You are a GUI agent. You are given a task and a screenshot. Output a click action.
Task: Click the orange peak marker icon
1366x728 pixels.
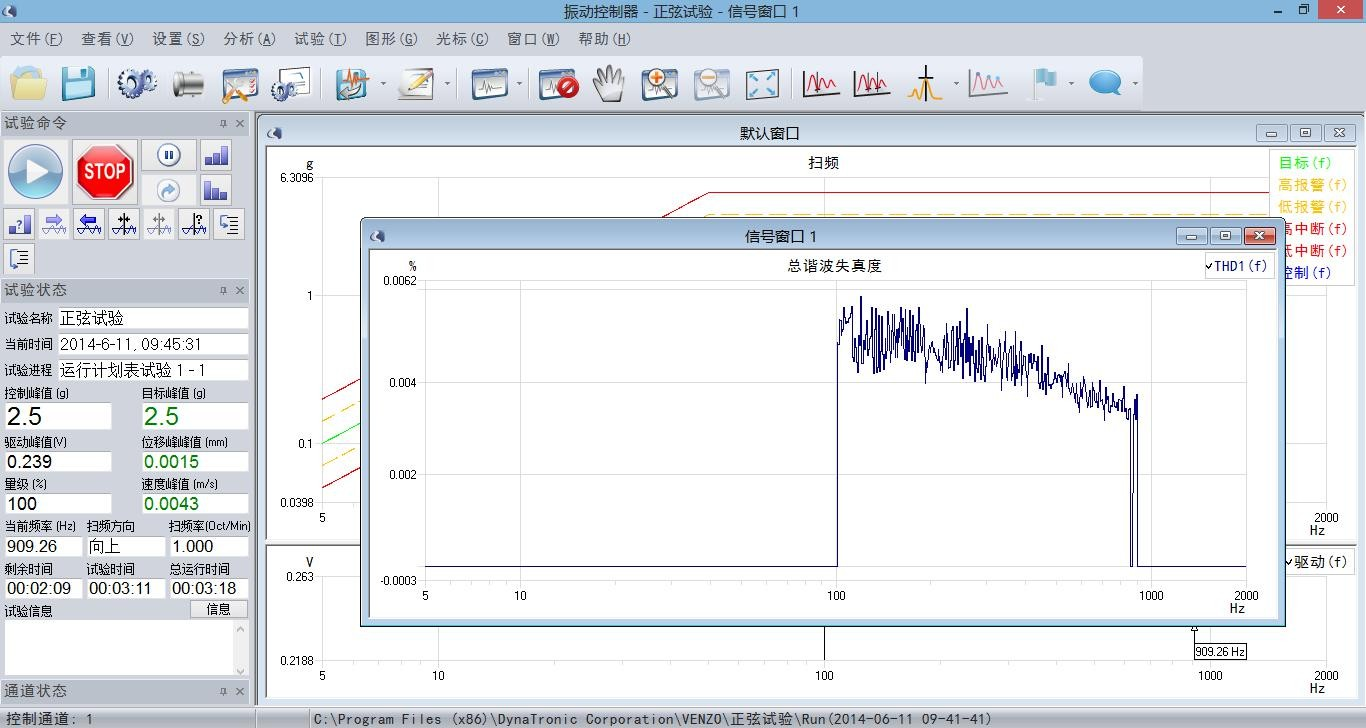pos(925,84)
